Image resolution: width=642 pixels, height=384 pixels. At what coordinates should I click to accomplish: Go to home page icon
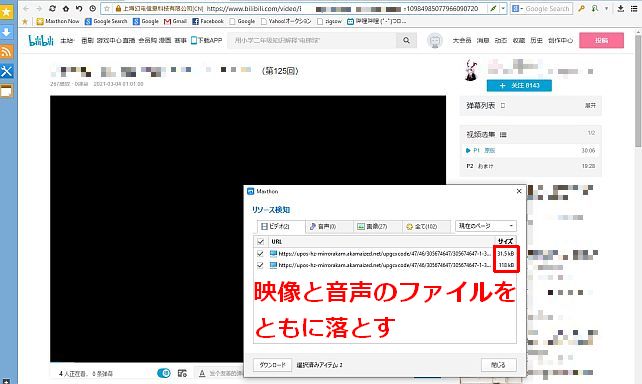(66, 8)
